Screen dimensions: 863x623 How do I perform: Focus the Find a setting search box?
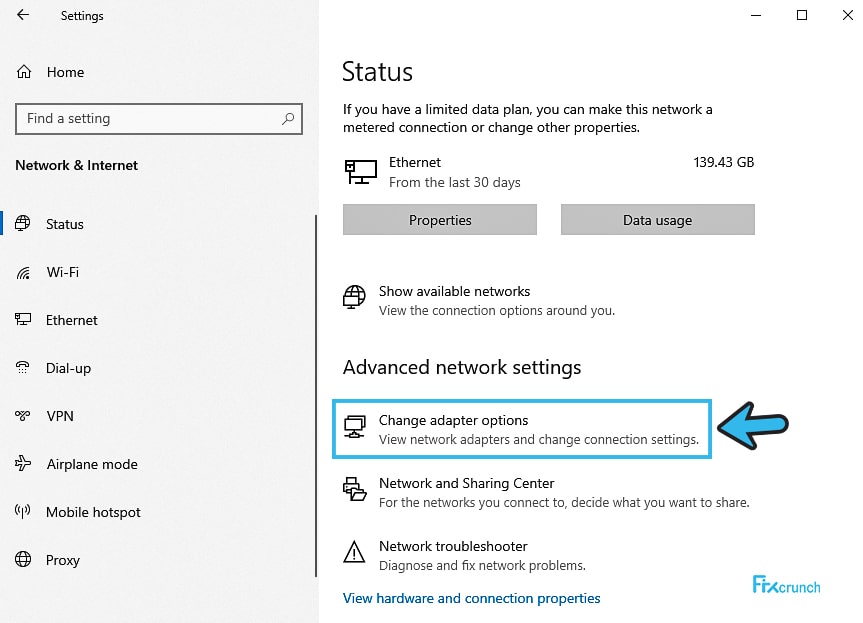(159, 119)
